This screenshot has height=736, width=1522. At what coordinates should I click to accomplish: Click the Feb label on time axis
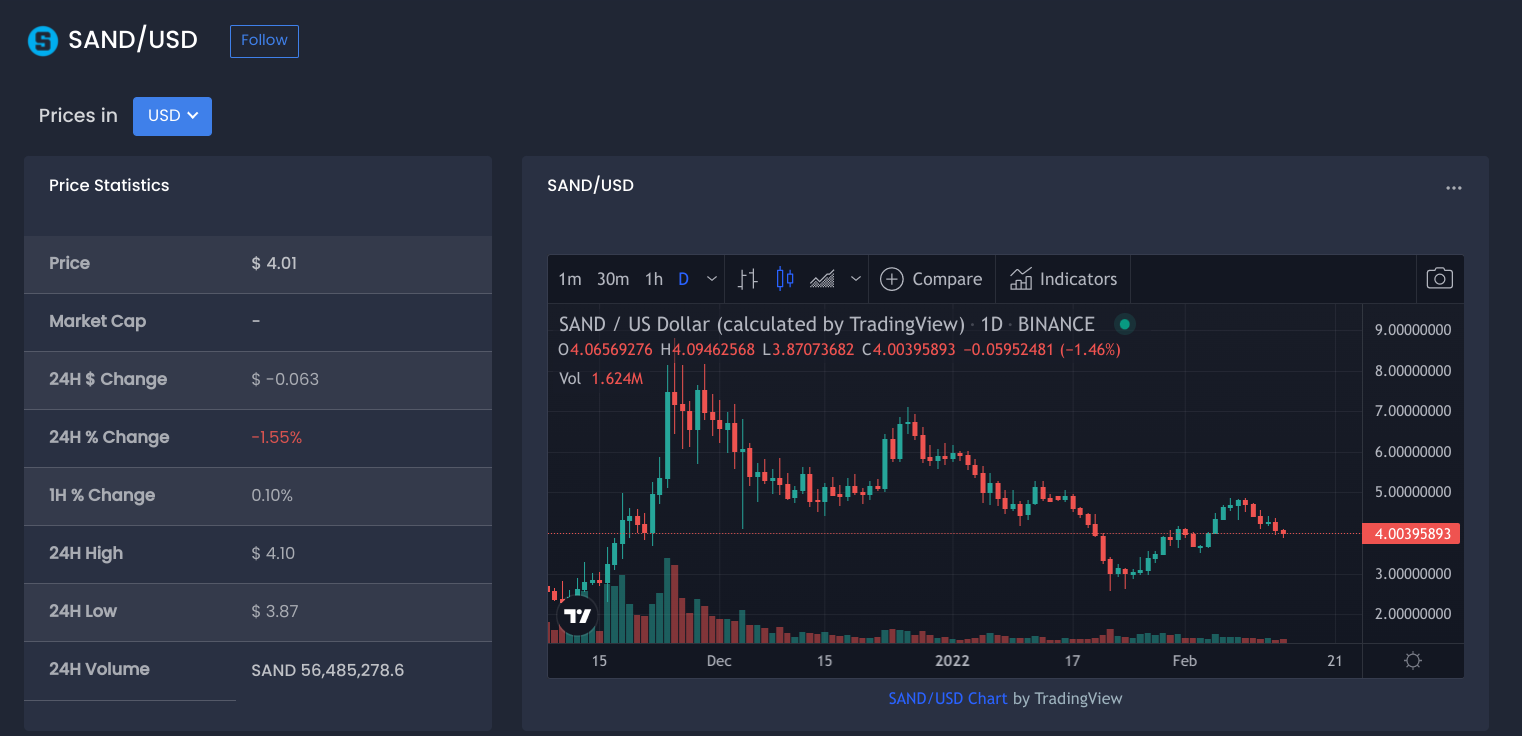(x=1184, y=661)
